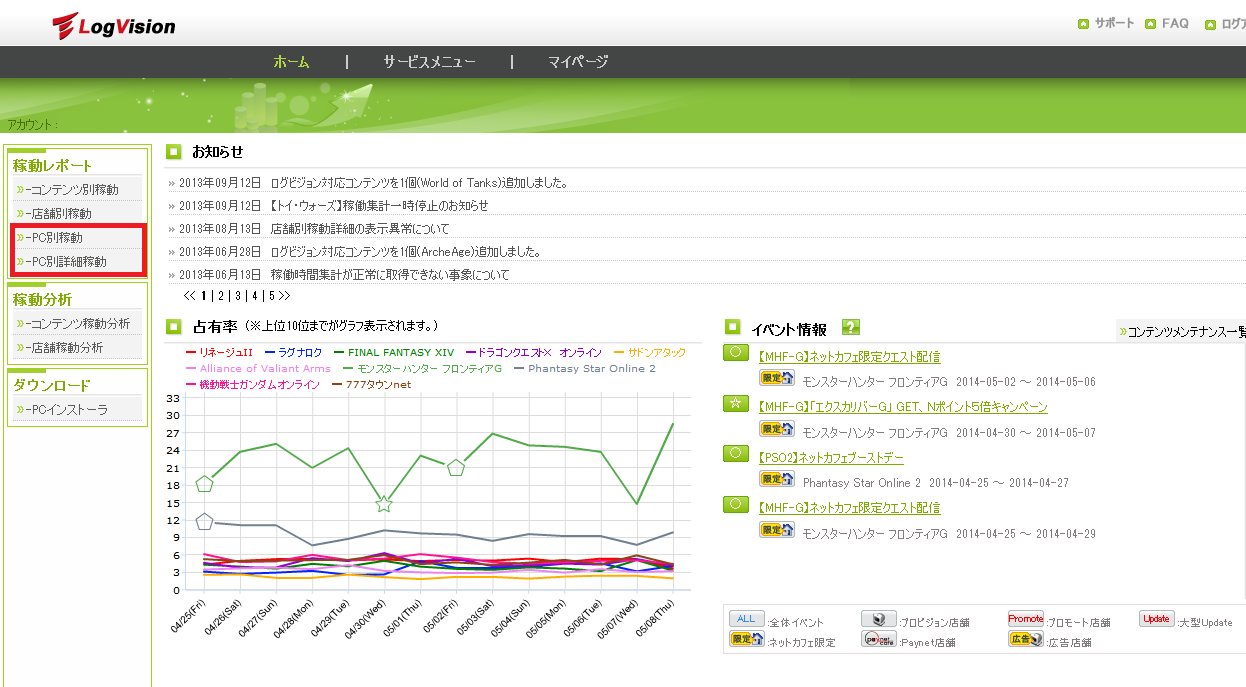Select the ALL events filter icon
The width and height of the screenshot is (1246, 687).
745,620
